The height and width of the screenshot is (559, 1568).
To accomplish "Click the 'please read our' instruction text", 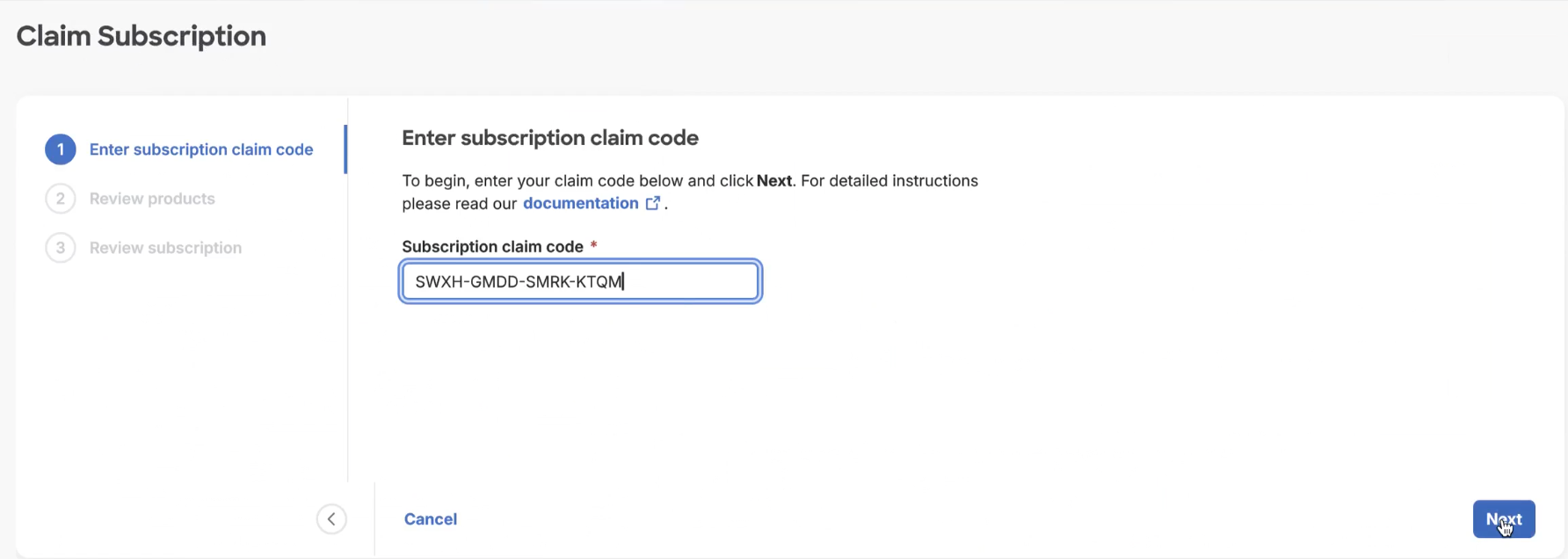I will click(459, 204).
